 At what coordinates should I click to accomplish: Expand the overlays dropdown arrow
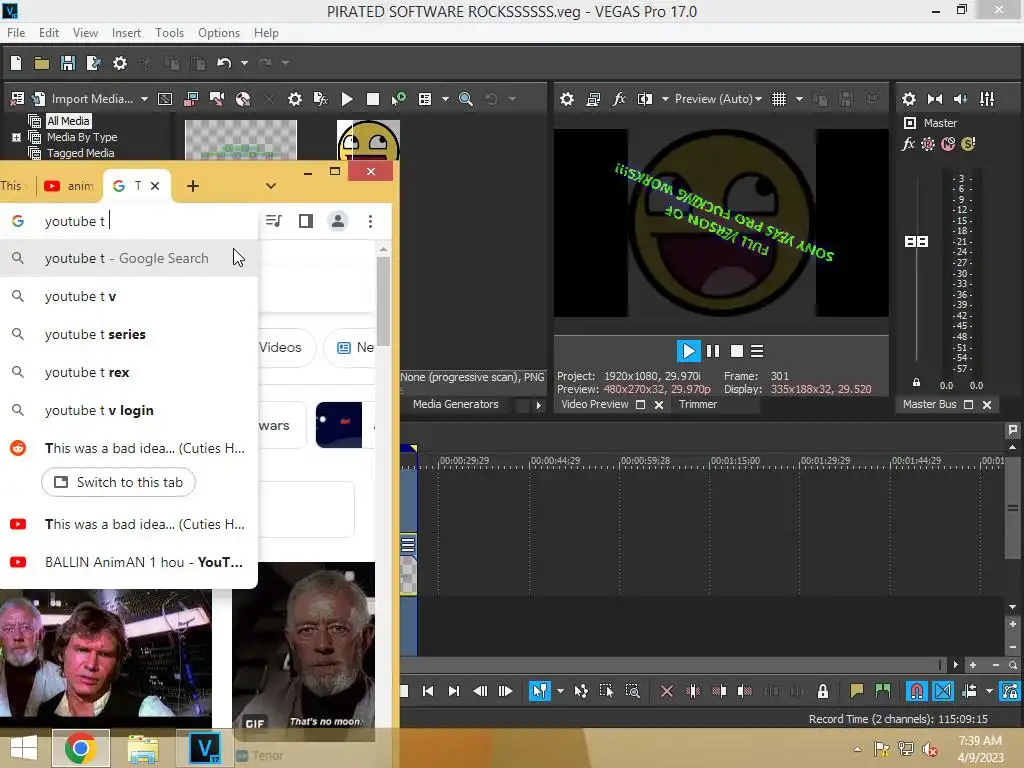click(x=799, y=99)
